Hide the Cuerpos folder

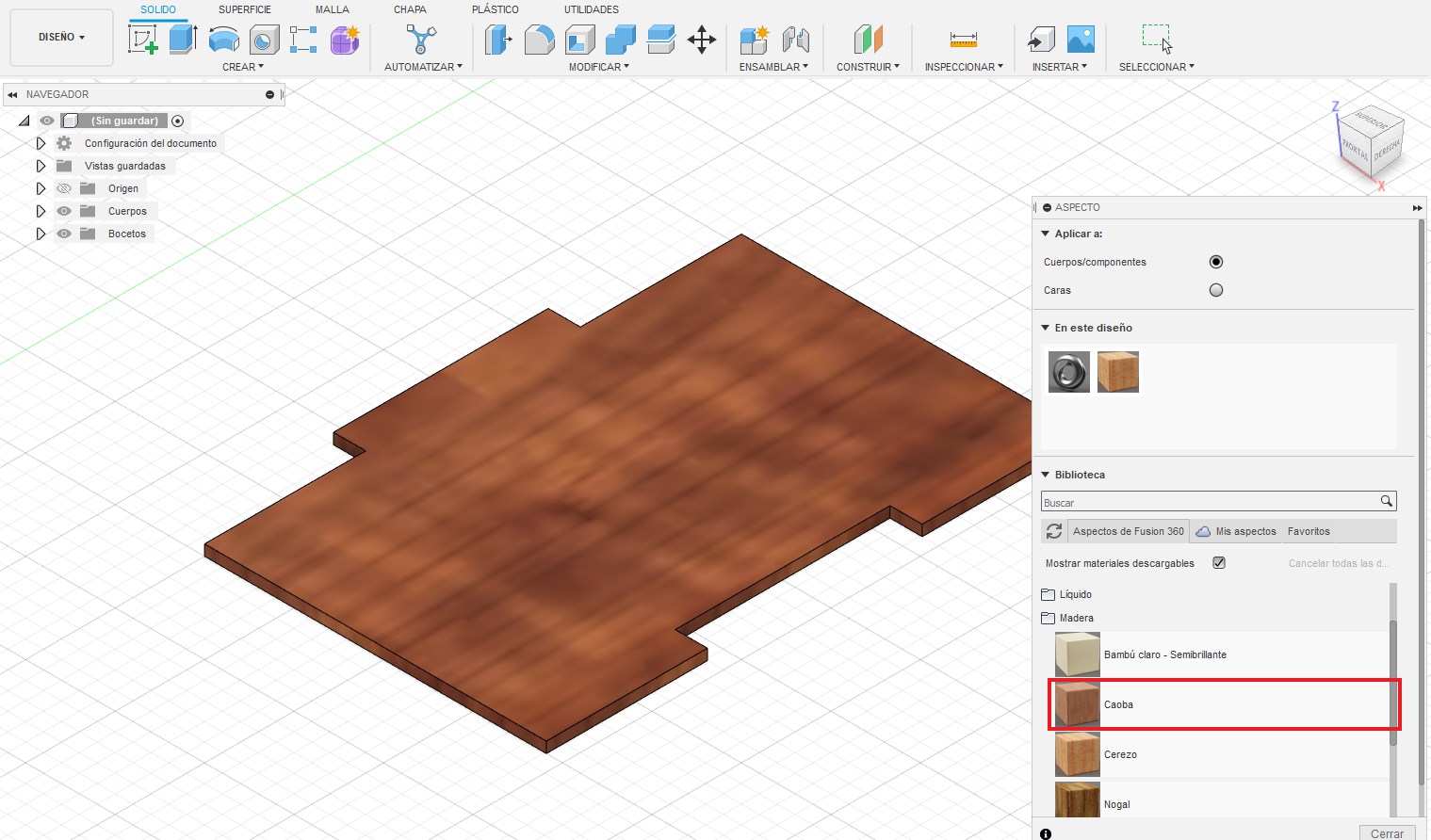tap(64, 211)
